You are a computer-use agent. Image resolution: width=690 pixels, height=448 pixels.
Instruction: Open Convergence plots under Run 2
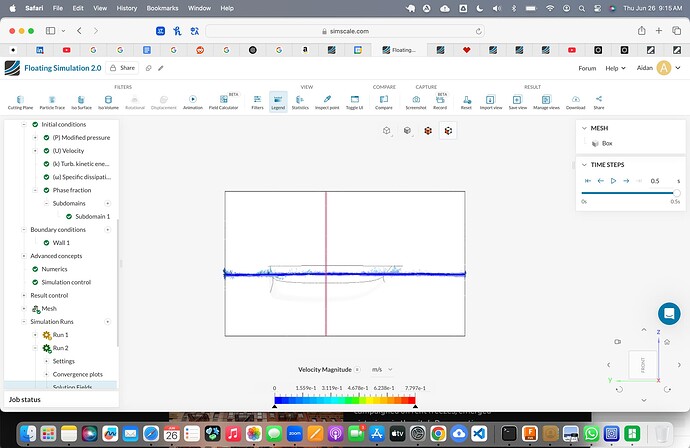[x=77, y=375]
